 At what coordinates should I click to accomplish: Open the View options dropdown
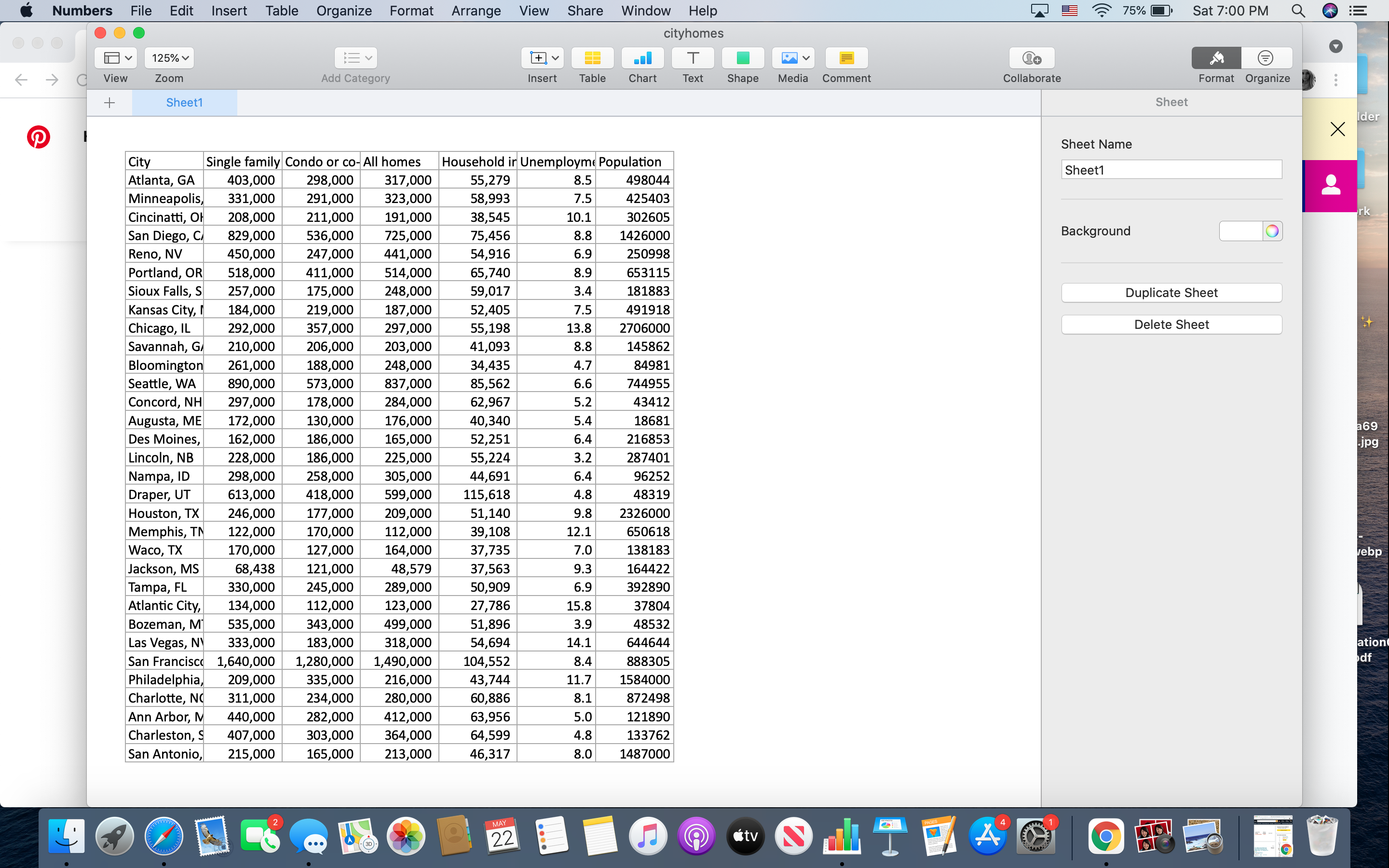[x=115, y=57]
